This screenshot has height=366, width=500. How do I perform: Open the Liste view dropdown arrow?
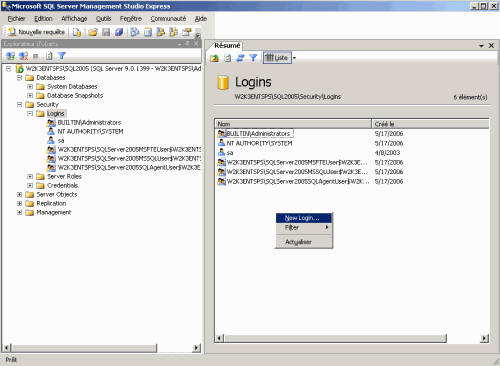[294, 58]
